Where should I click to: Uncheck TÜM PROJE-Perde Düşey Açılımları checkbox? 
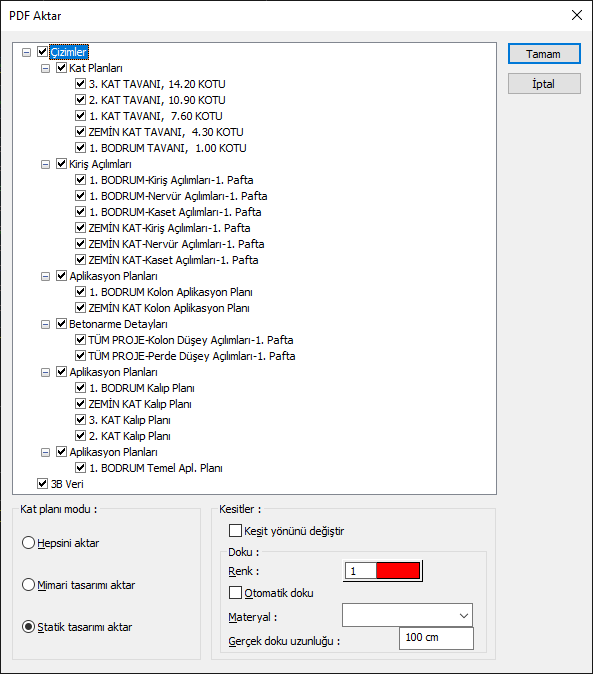pos(80,356)
